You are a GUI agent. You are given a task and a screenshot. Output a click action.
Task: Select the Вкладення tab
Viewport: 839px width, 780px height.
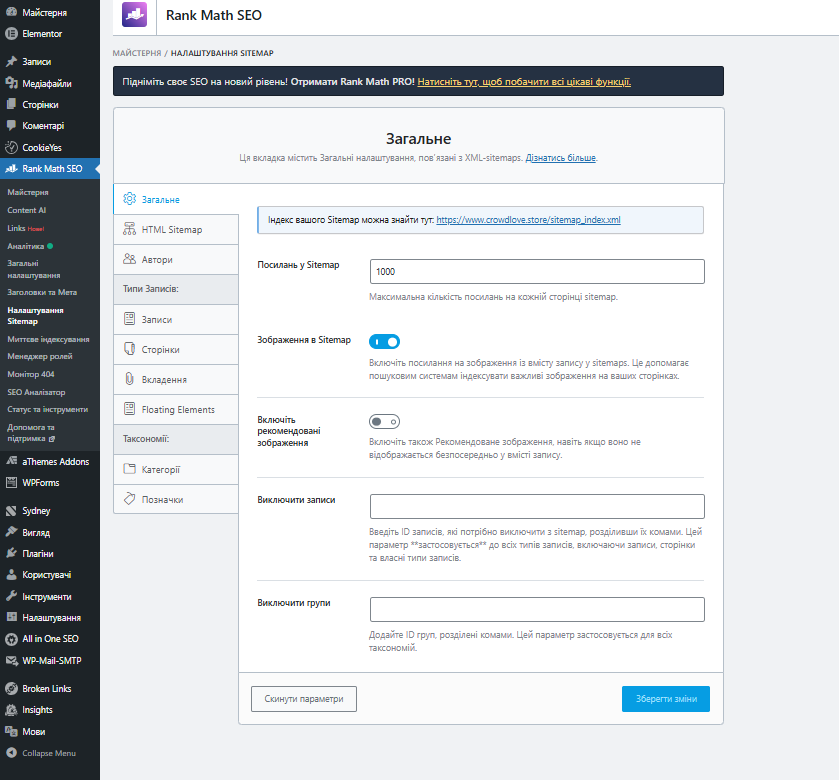coord(176,379)
